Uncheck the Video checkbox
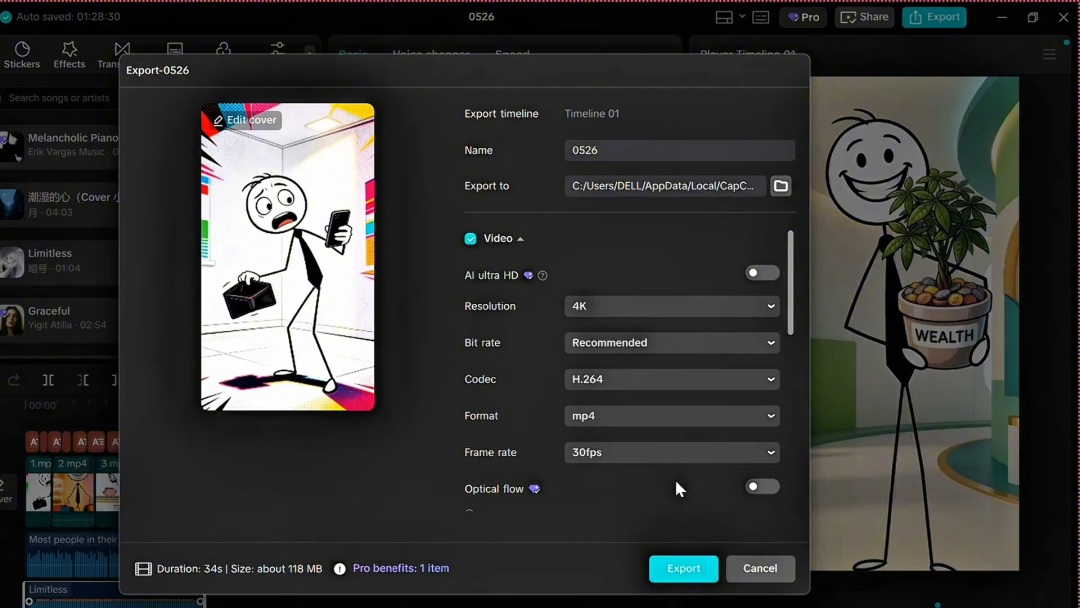Viewport: 1080px width, 608px height. coord(470,239)
